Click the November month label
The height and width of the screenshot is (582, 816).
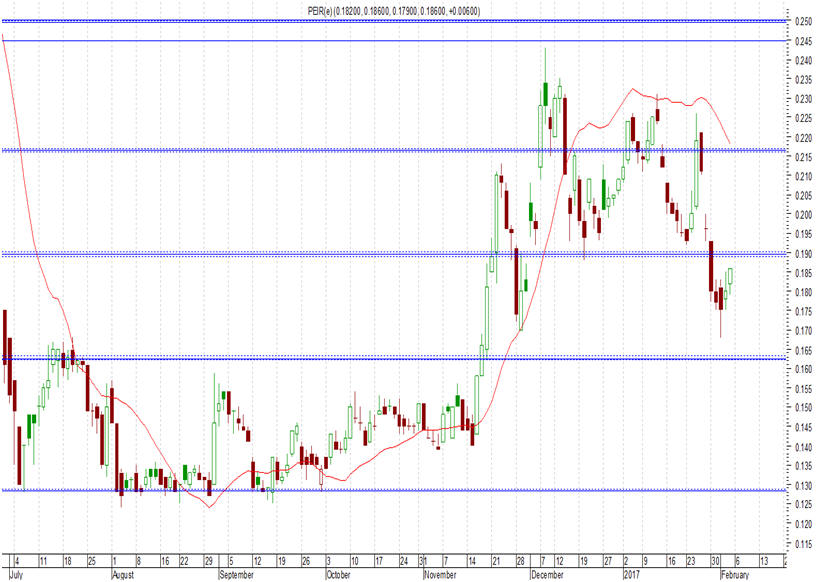coord(440,575)
